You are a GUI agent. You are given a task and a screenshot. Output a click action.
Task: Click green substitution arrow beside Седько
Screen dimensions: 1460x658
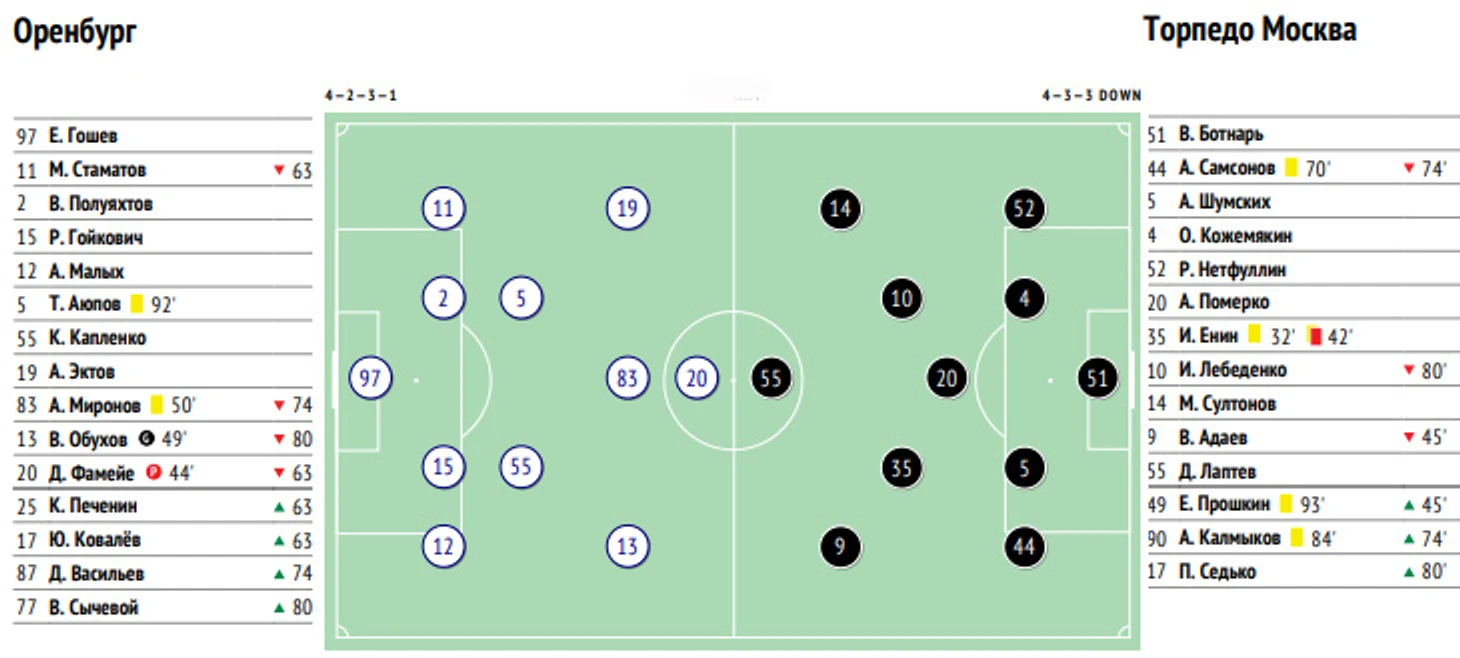tap(1408, 572)
